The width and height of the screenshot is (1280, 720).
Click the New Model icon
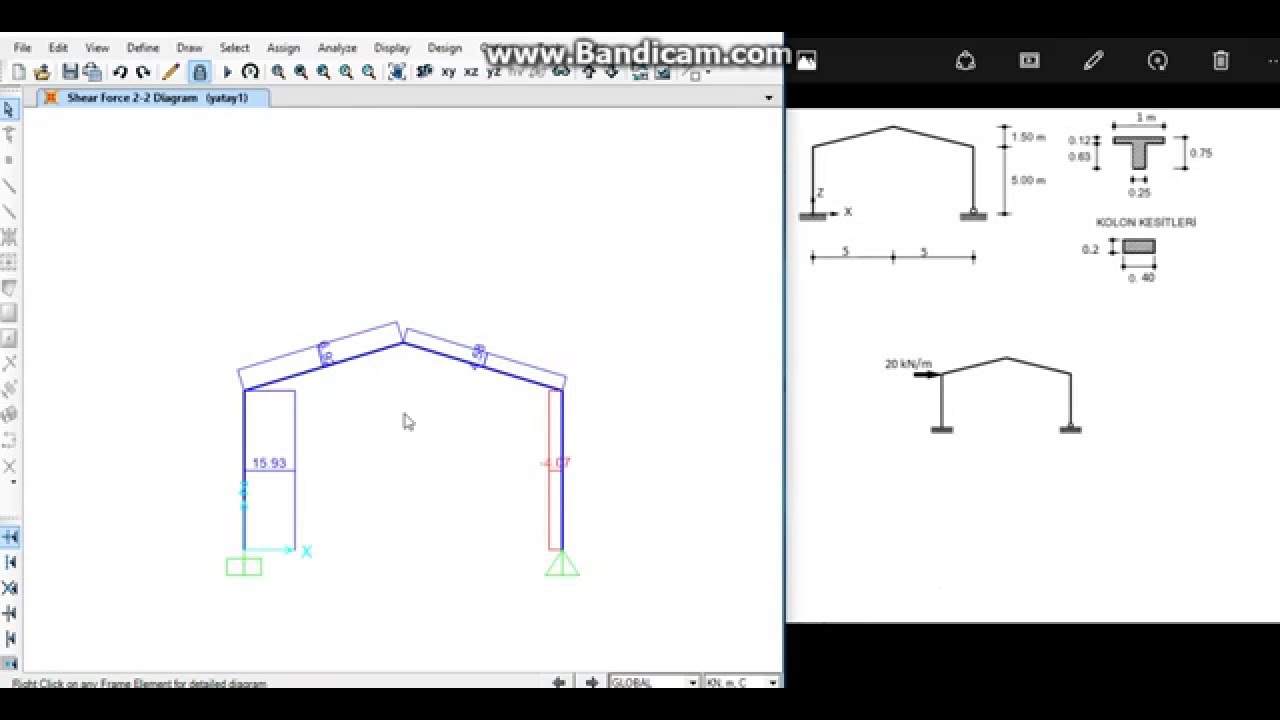[x=19, y=72]
